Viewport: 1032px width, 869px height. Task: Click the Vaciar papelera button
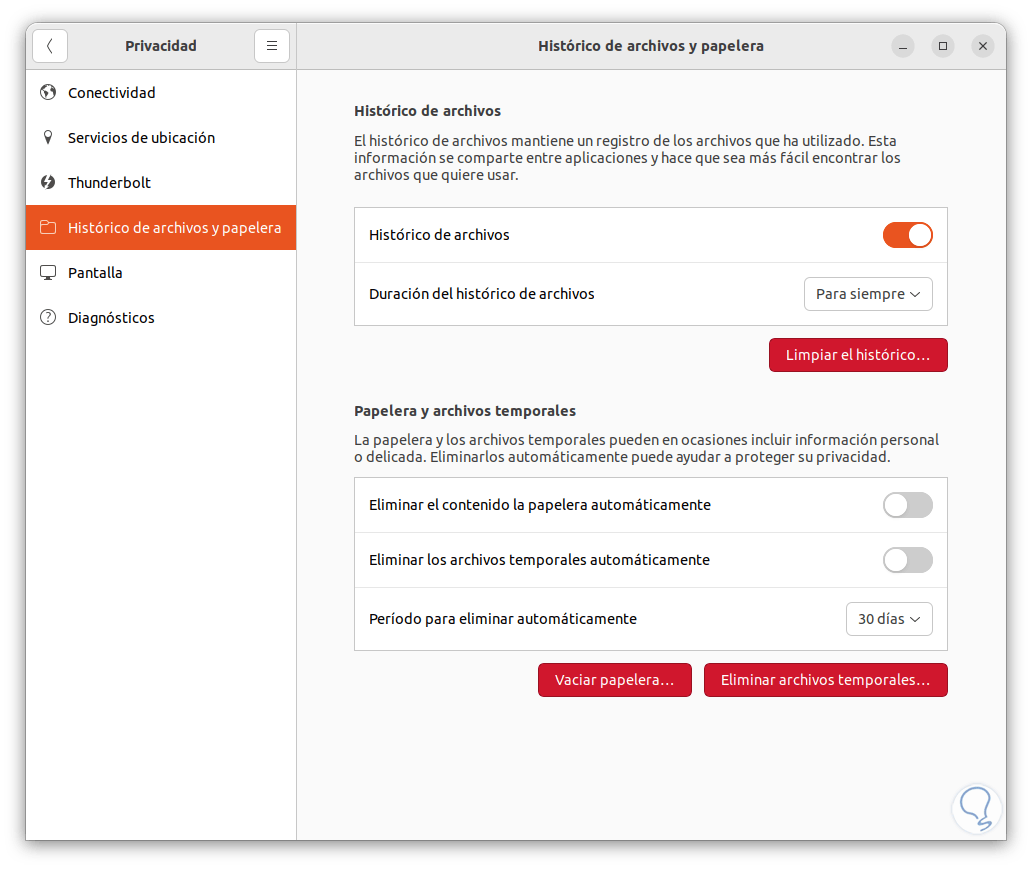615,680
